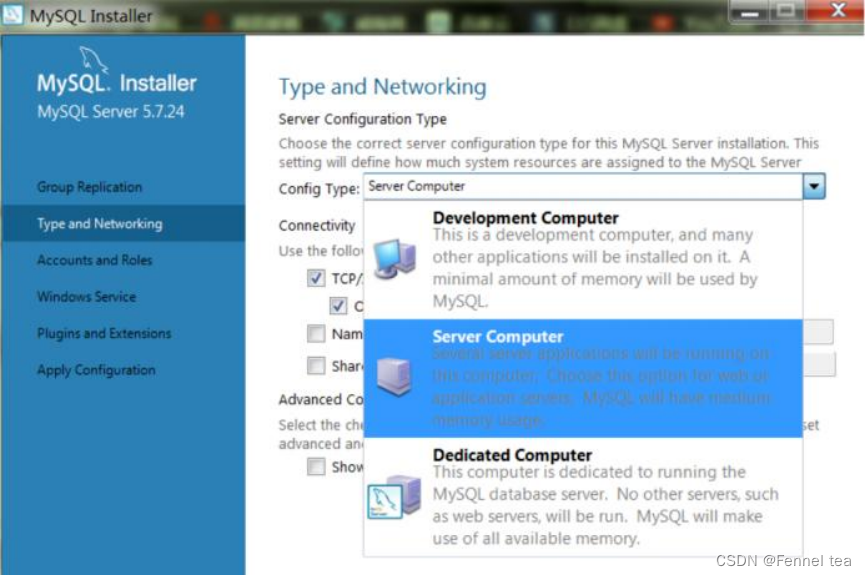Screen dimensions: 866x576
Task: Click 'Server Configuration Type' label
Action: 362,119
